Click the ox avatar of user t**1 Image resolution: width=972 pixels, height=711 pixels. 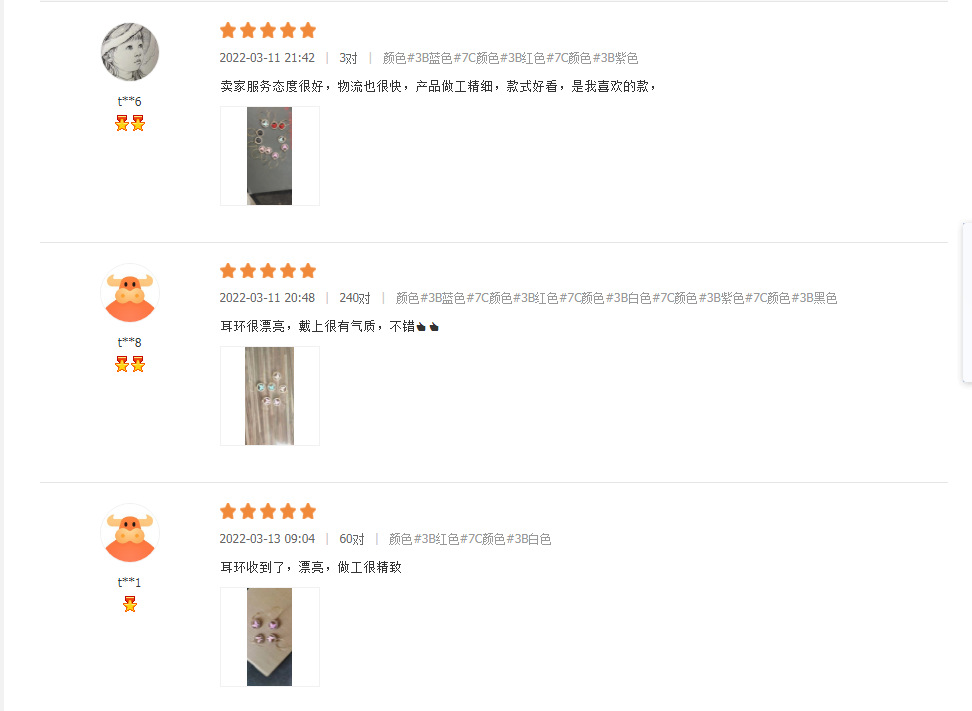pos(130,533)
